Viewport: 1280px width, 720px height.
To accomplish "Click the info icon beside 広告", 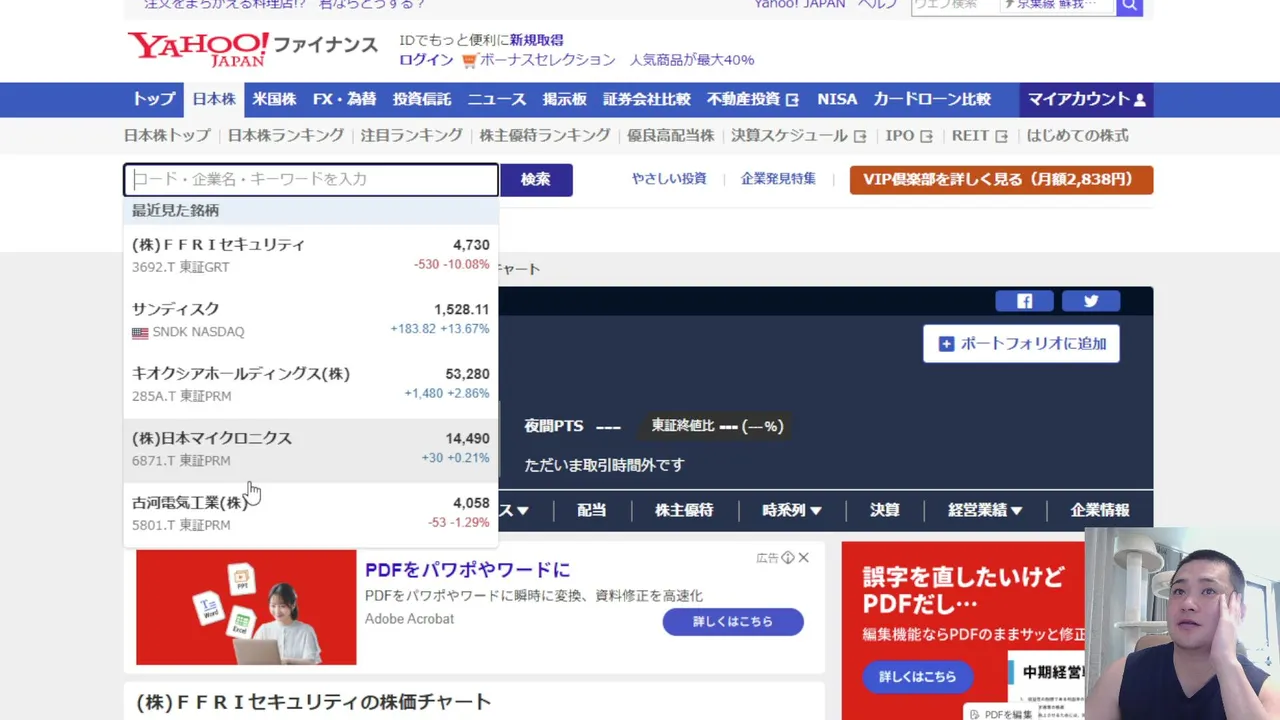I will pyautogui.click(x=788, y=557).
